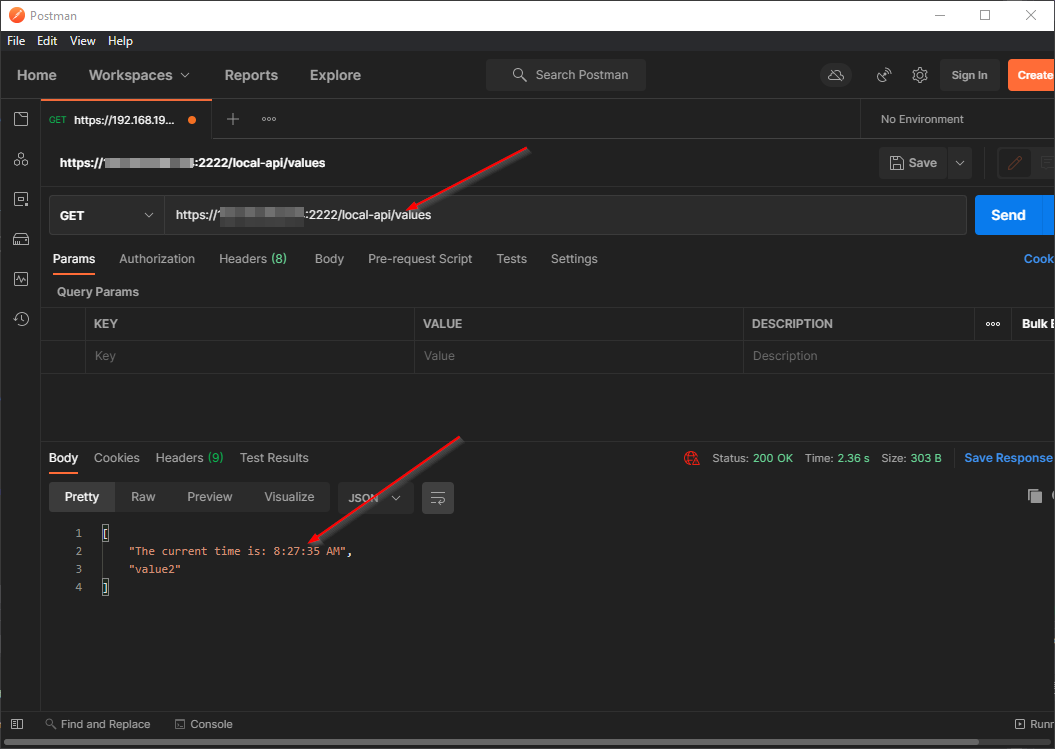The width and height of the screenshot is (1055, 749).
Task: Open the Mock Servers panel
Action: point(20,238)
